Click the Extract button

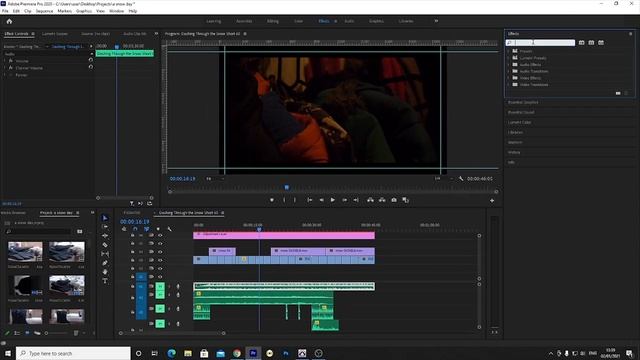382,200
